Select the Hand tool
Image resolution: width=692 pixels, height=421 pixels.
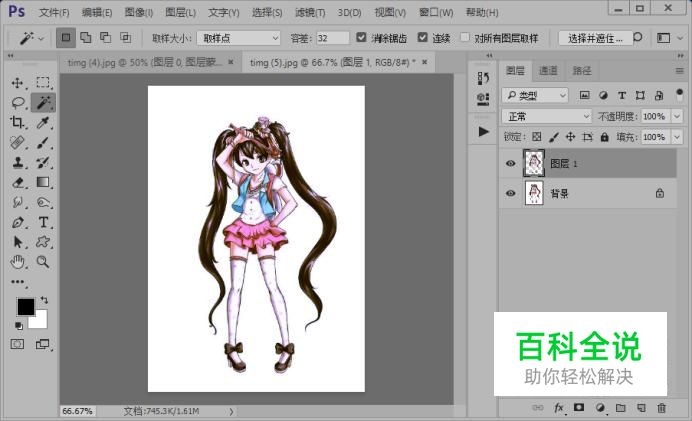point(17,262)
